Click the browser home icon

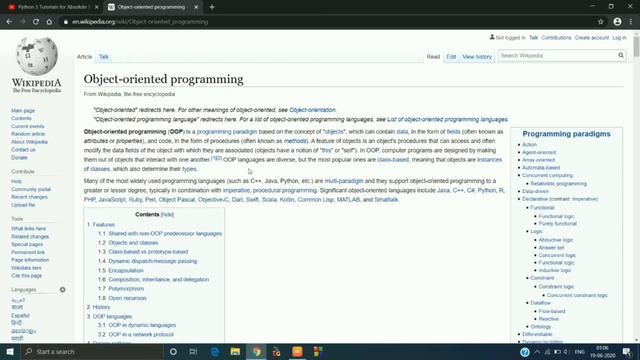(x=49, y=22)
